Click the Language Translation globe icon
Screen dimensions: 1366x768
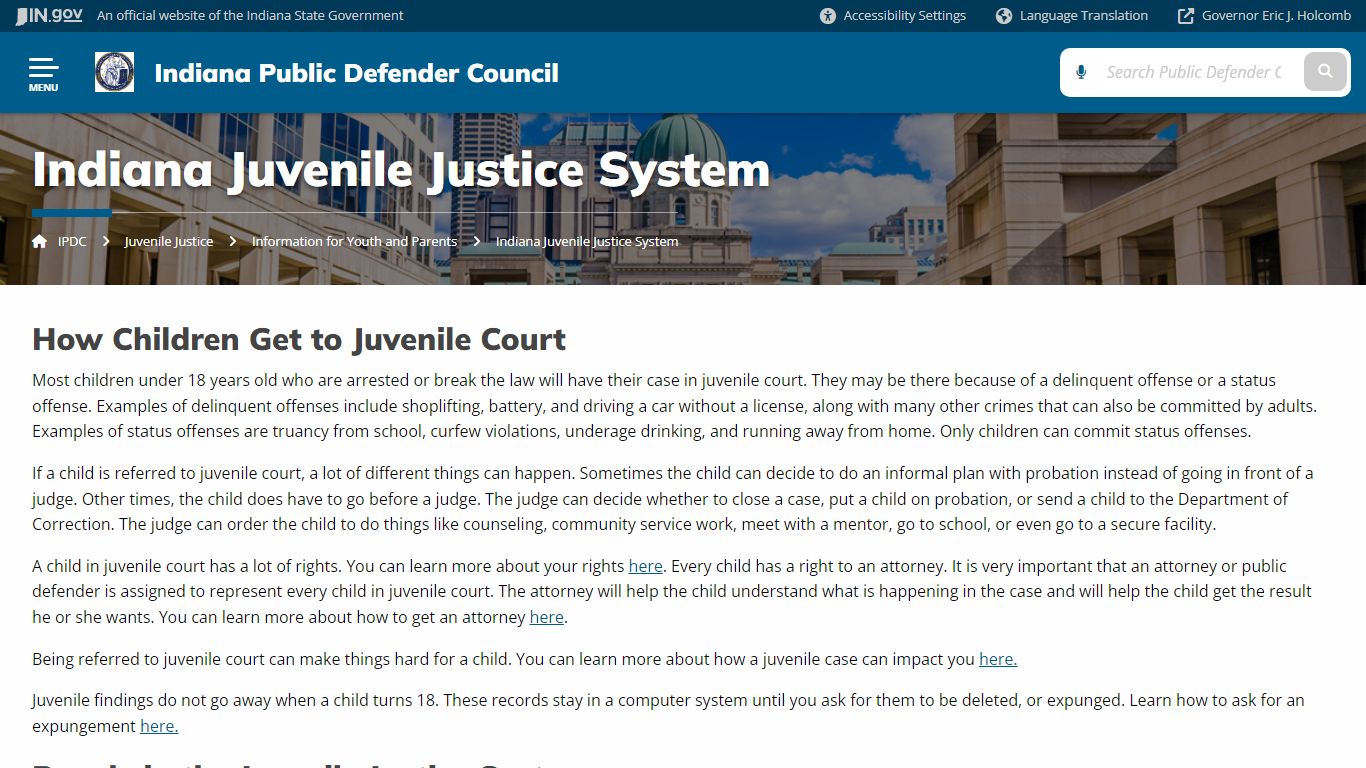tap(1004, 16)
